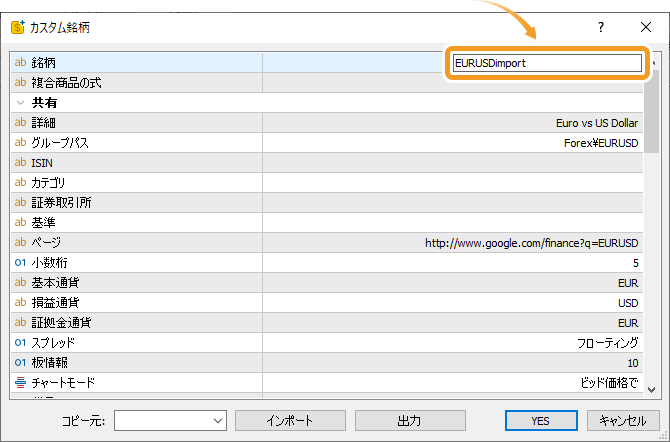Screen dimensions: 670x442
Task: Click the インポート button
Action: pos(290,421)
